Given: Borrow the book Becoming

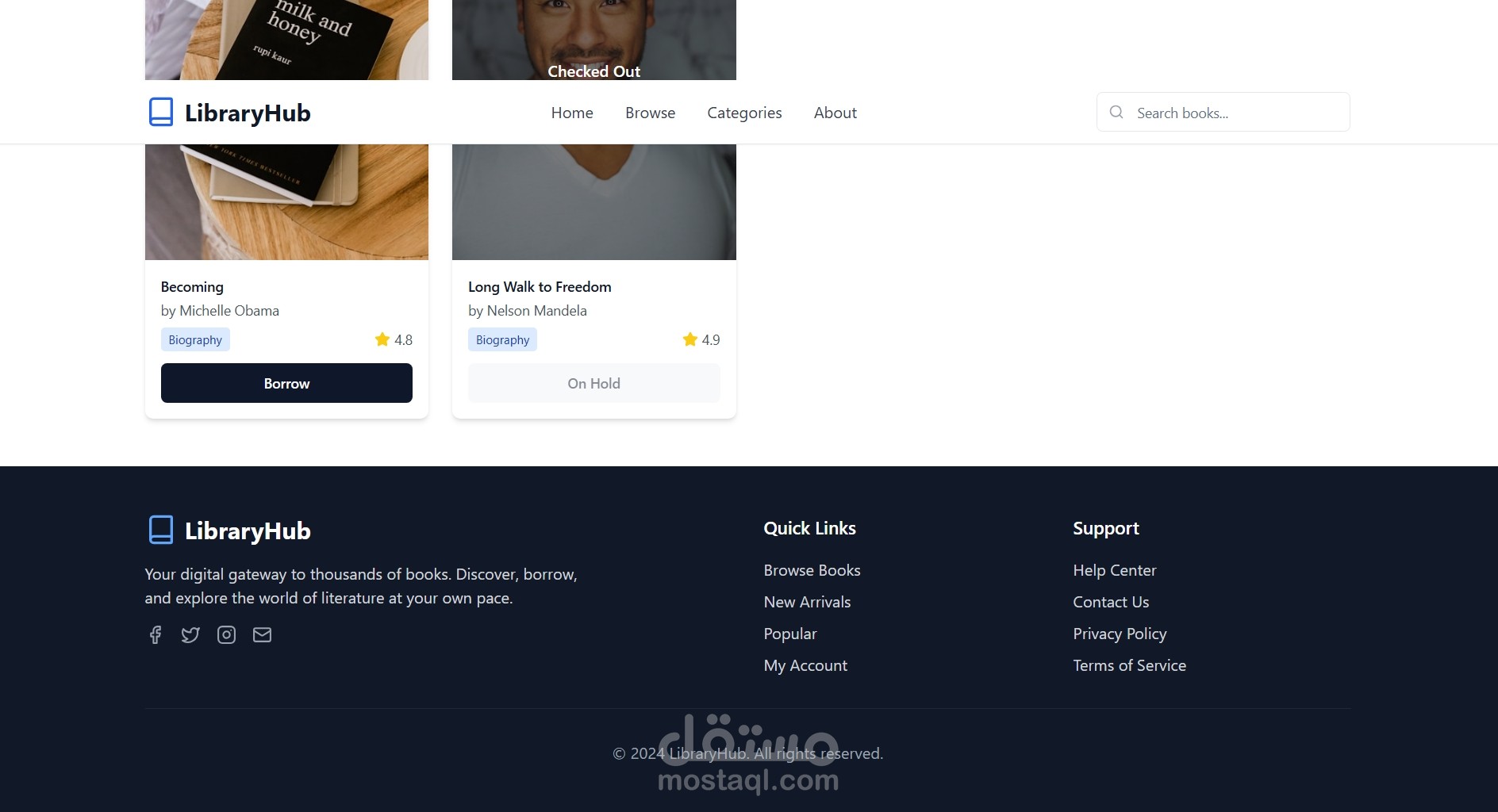Looking at the screenshot, I should [286, 383].
